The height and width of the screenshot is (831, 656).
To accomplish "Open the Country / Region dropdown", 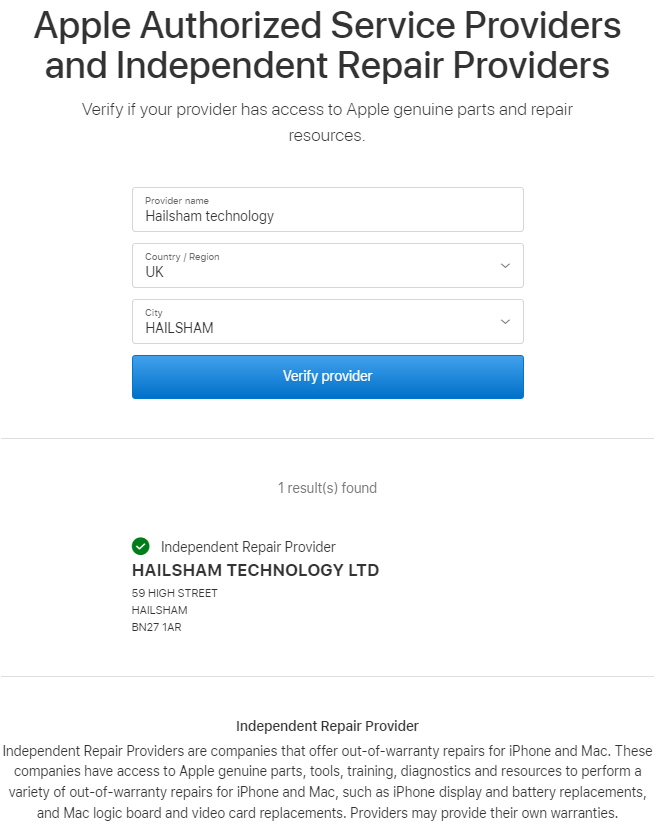I will pos(327,266).
